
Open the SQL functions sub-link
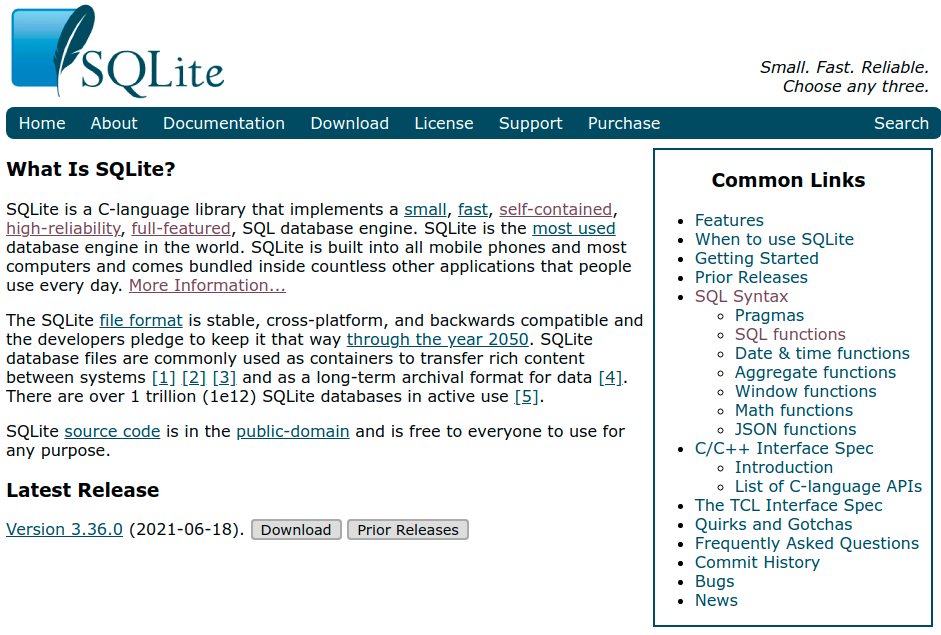790,334
